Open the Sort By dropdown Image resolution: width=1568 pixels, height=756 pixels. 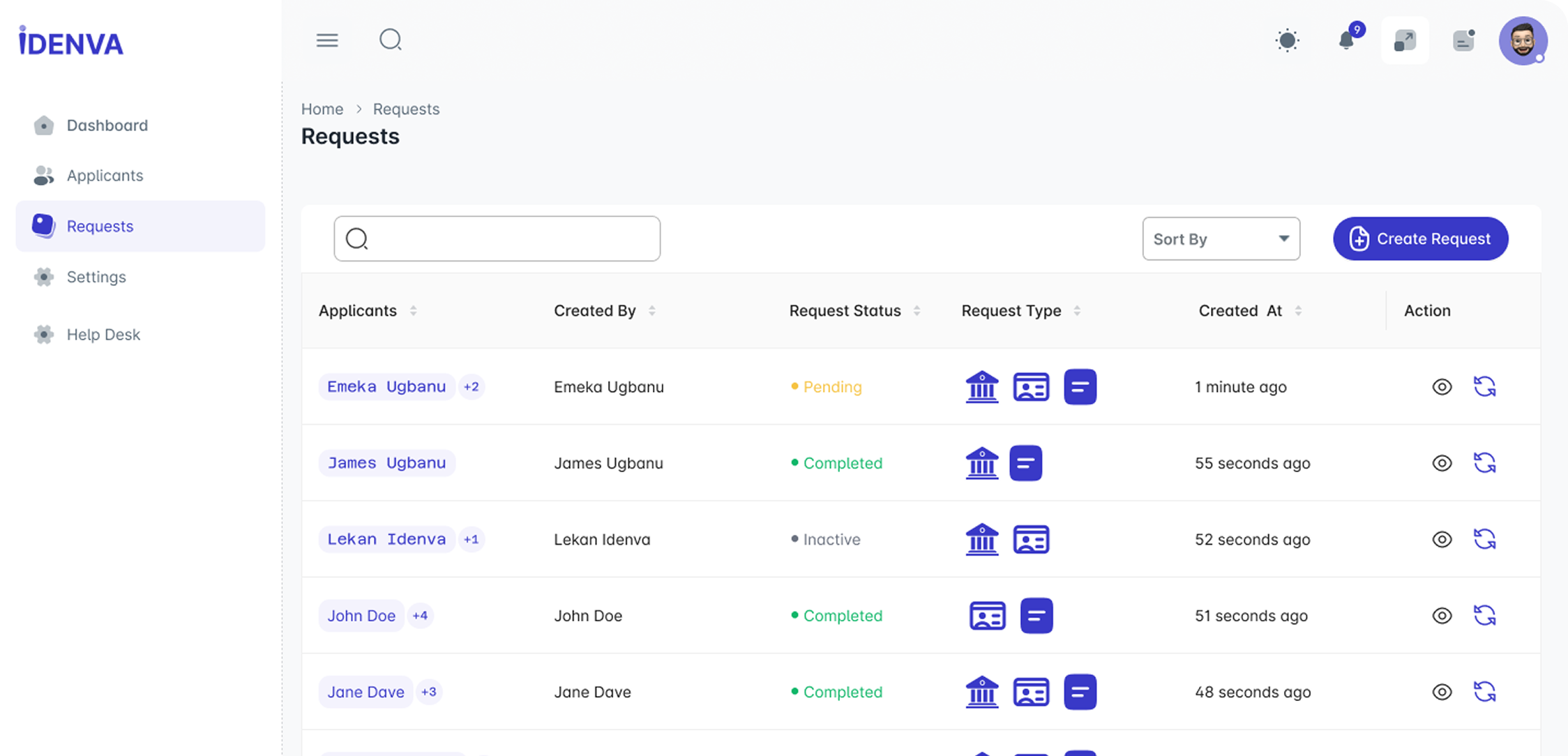[1221, 239]
